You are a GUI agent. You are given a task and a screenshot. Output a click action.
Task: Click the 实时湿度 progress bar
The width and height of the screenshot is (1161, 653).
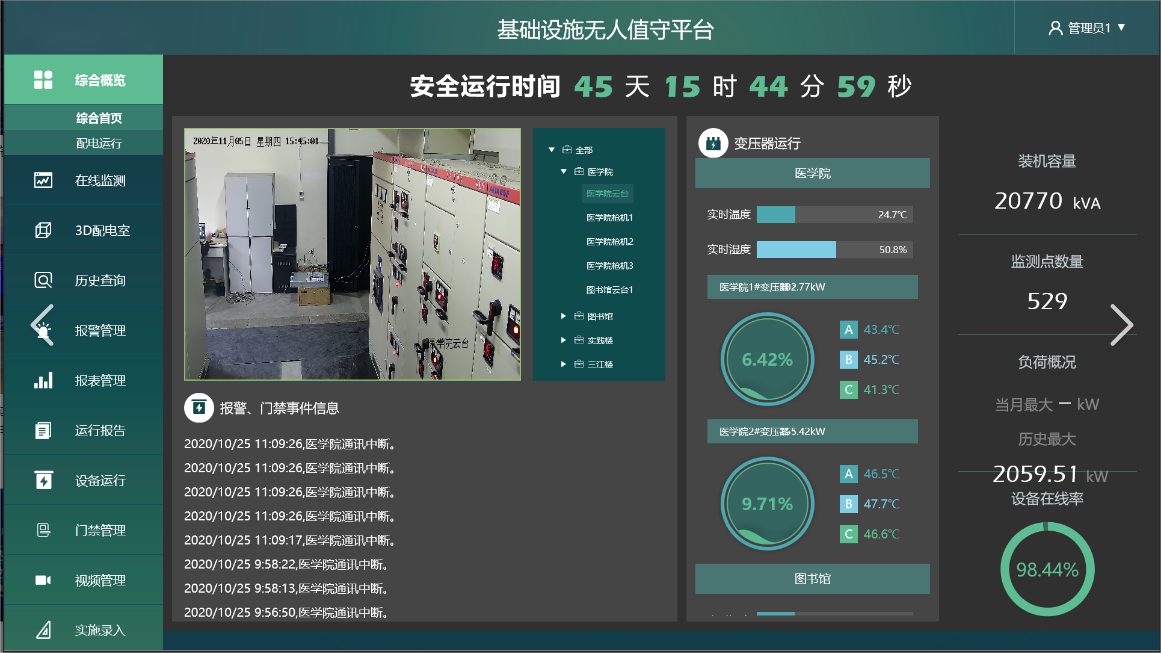pyautogui.click(x=834, y=250)
